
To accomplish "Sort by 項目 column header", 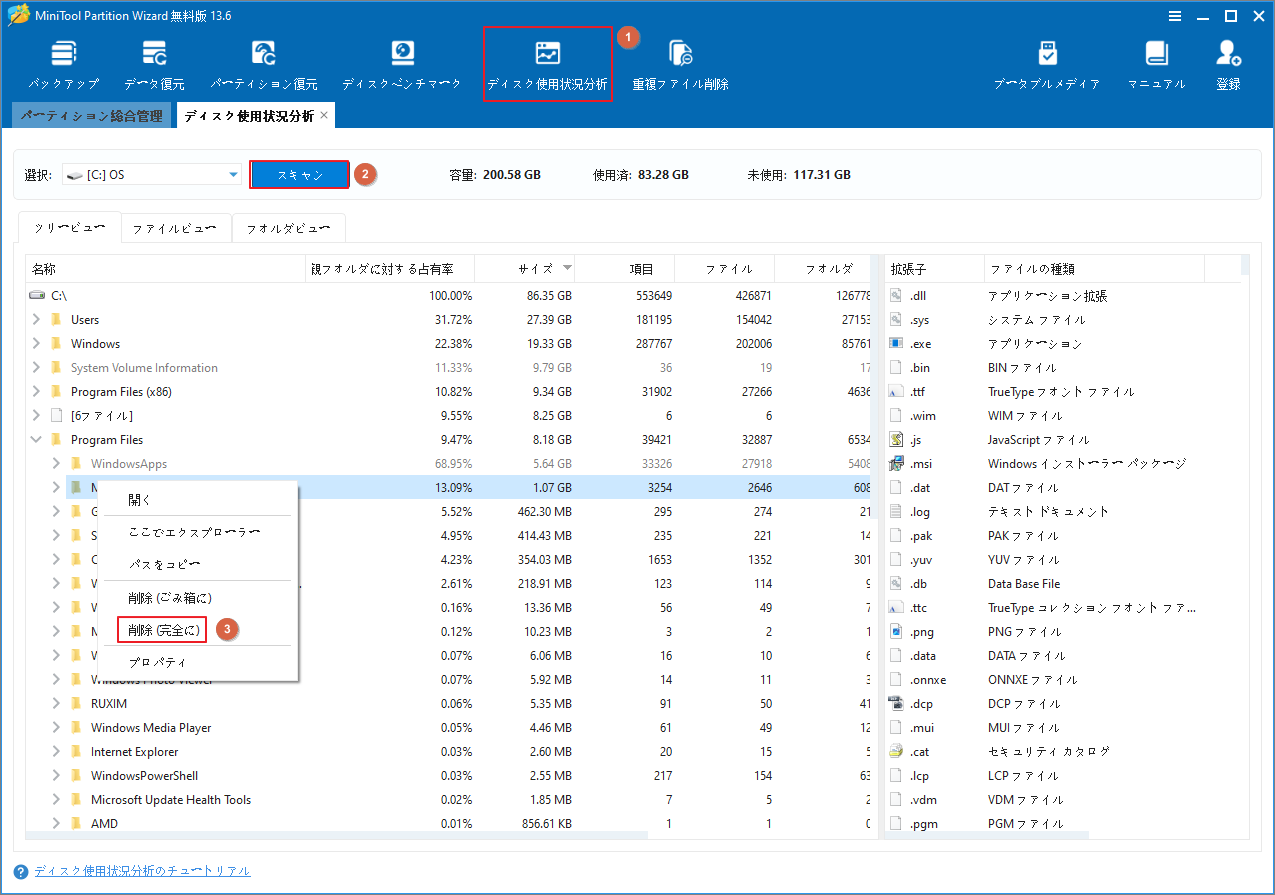I will (625, 269).
